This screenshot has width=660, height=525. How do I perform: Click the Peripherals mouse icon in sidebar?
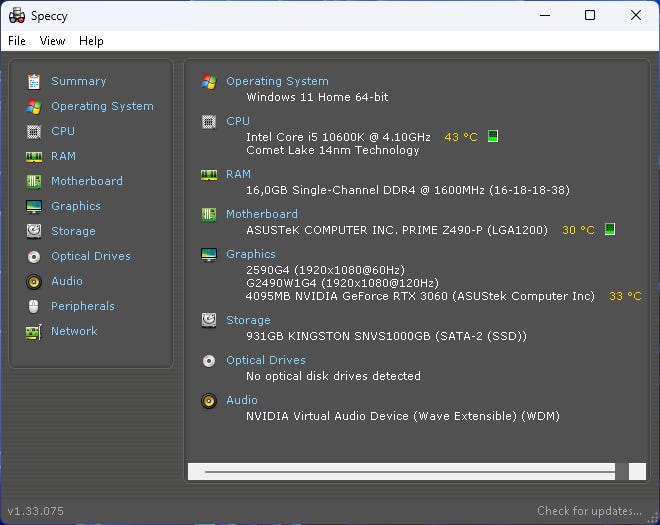[x=34, y=306]
